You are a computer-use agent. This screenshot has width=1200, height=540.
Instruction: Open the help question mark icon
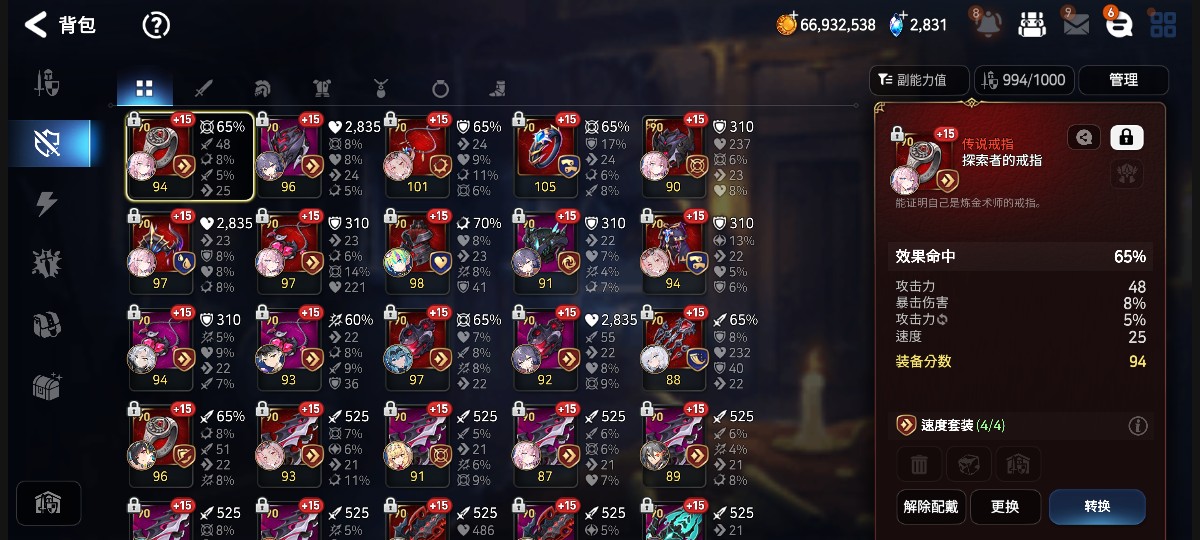(156, 25)
